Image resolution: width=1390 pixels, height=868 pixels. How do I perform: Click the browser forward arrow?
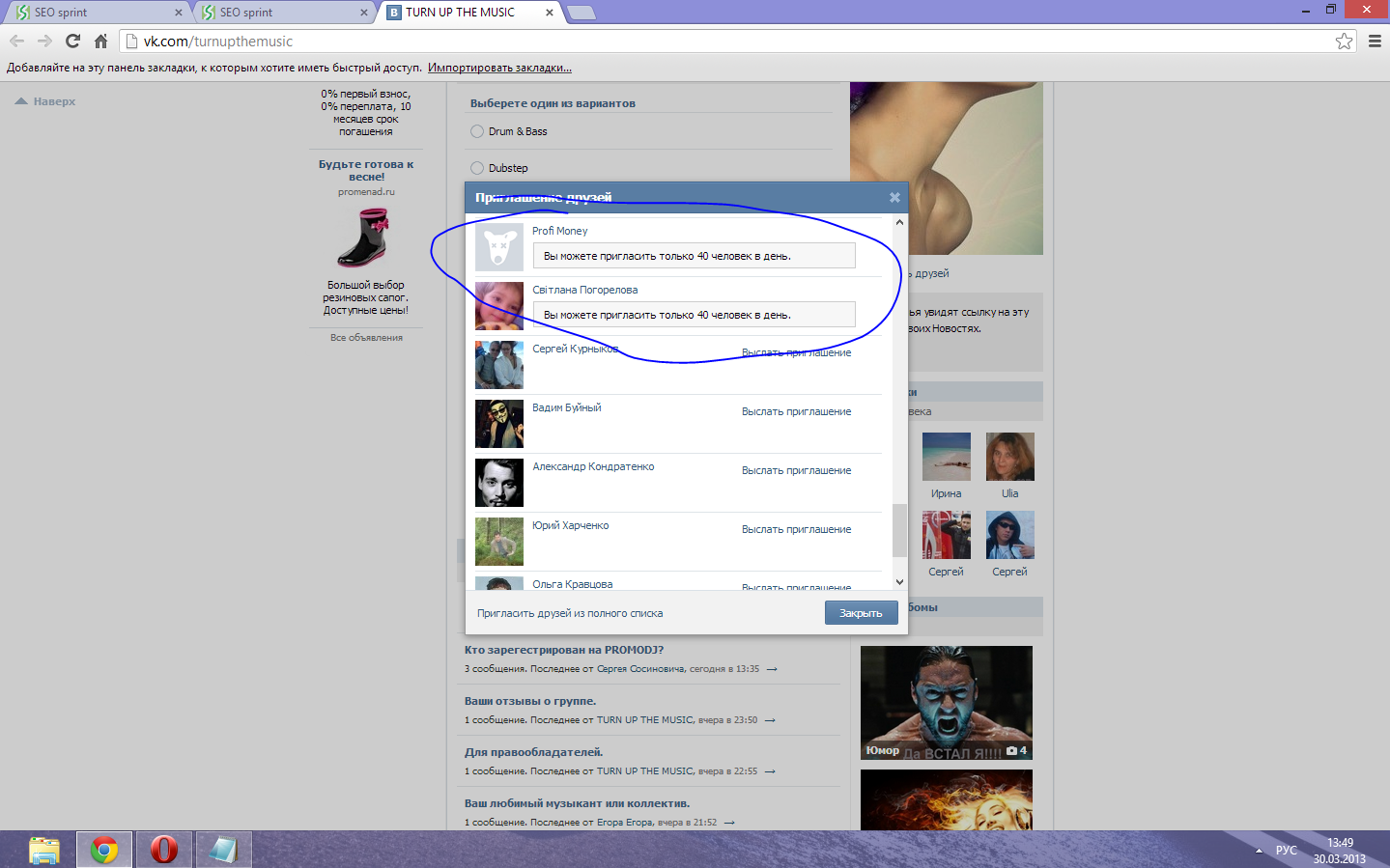44,41
